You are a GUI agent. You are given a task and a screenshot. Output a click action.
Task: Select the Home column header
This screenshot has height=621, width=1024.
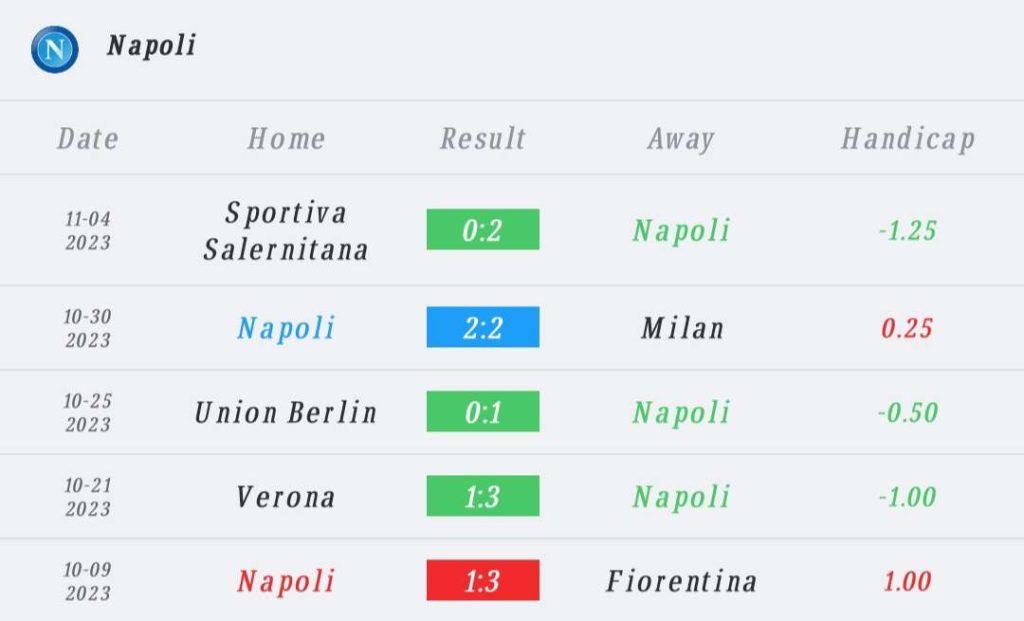286,138
